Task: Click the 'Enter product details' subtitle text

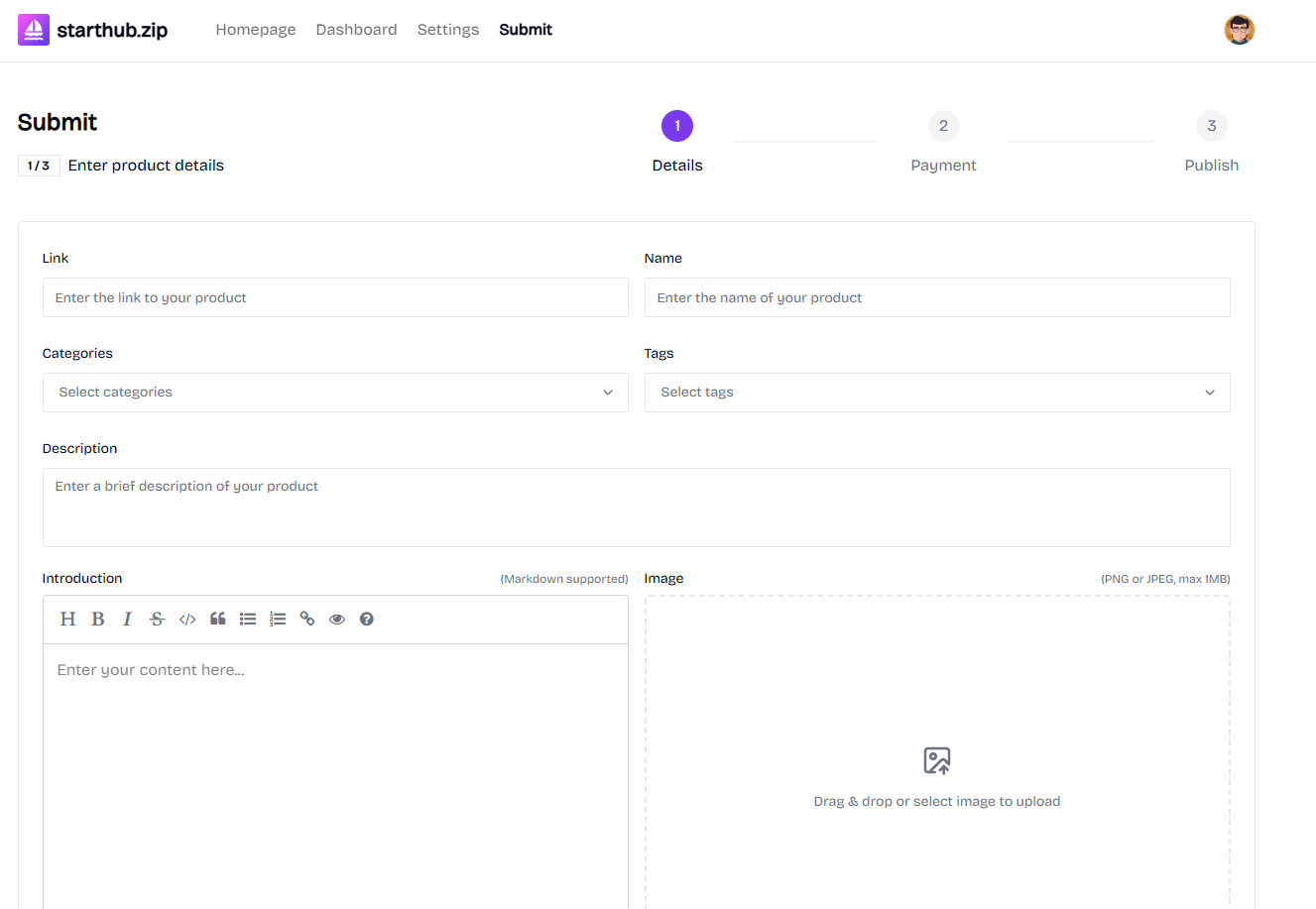Action: tap(146, 166)
